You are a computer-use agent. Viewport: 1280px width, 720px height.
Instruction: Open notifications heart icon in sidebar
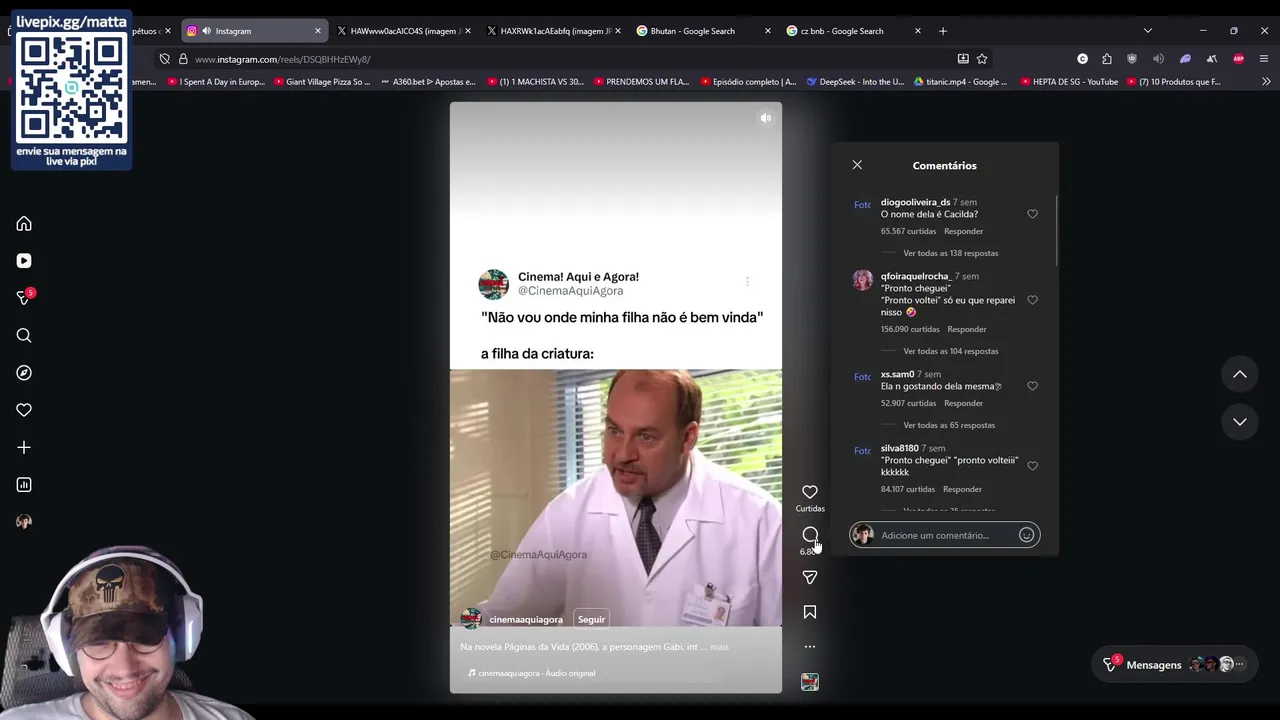24,410
